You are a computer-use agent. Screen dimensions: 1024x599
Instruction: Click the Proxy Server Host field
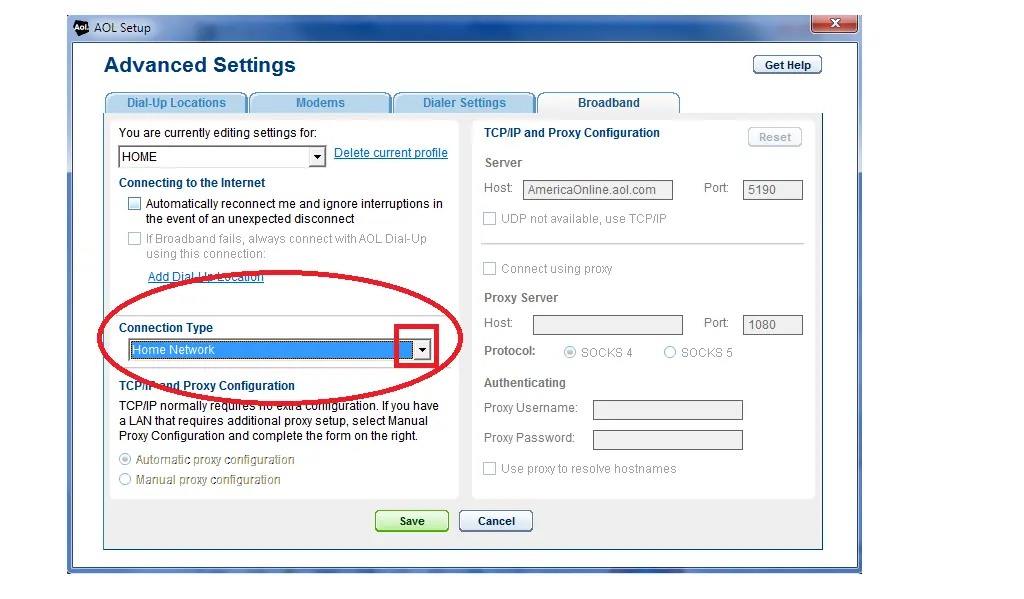click(x=608, y=325)
